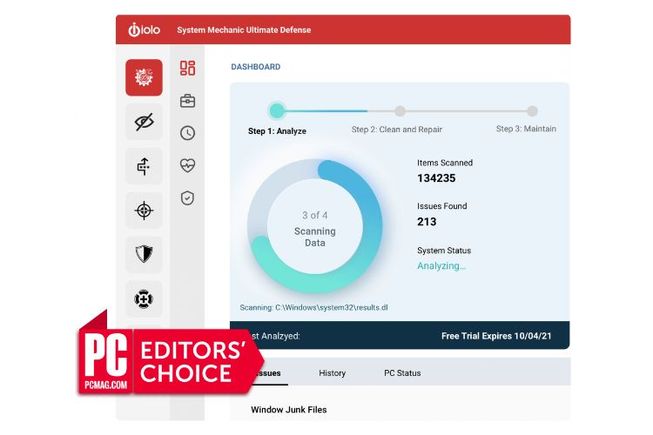The height and width of the screenshot is (435, 653).
Task: Open the shield checkmark security icon
Action: (187, 198)
